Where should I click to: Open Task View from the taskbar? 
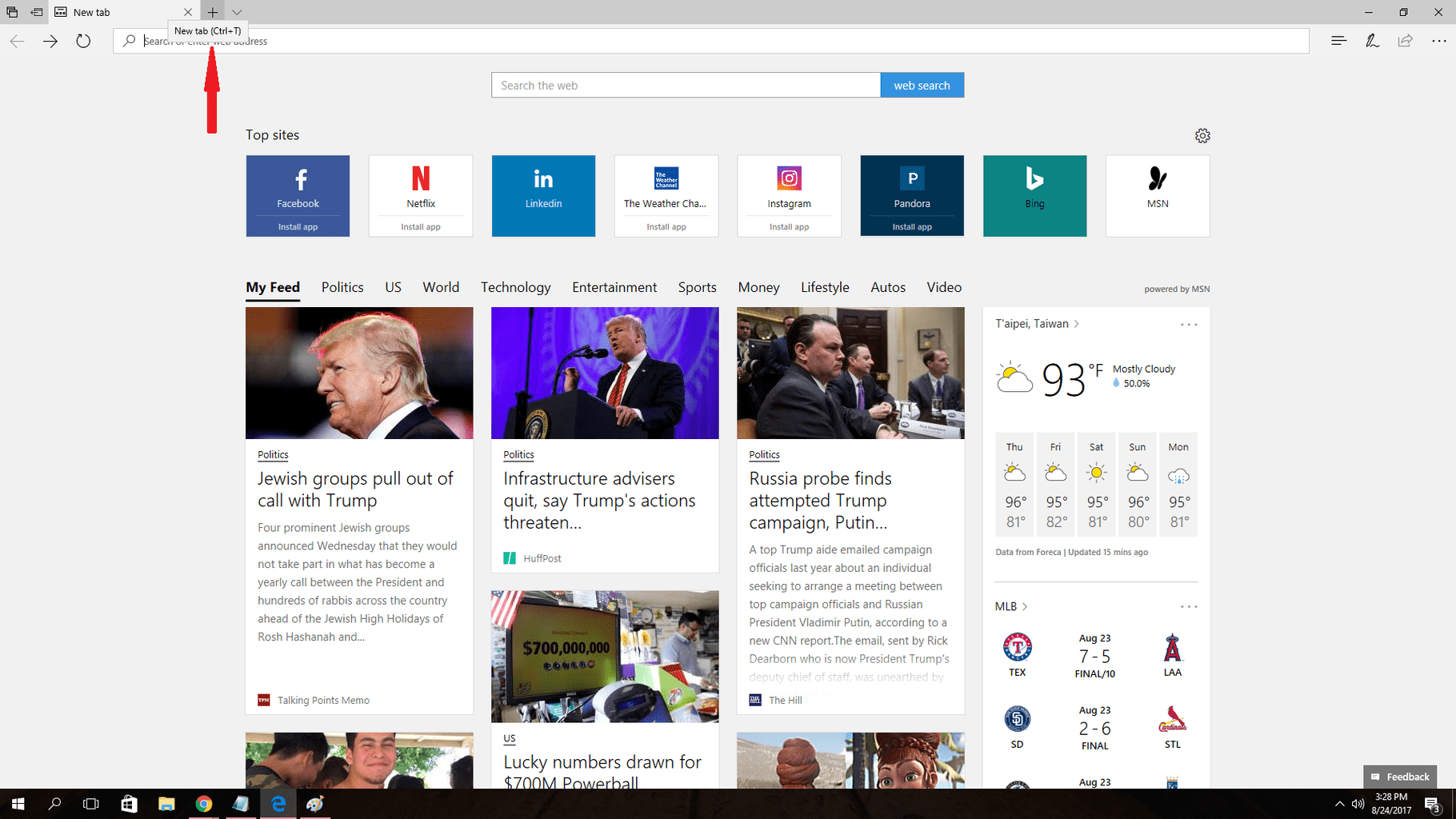click(x=90, y=804)
